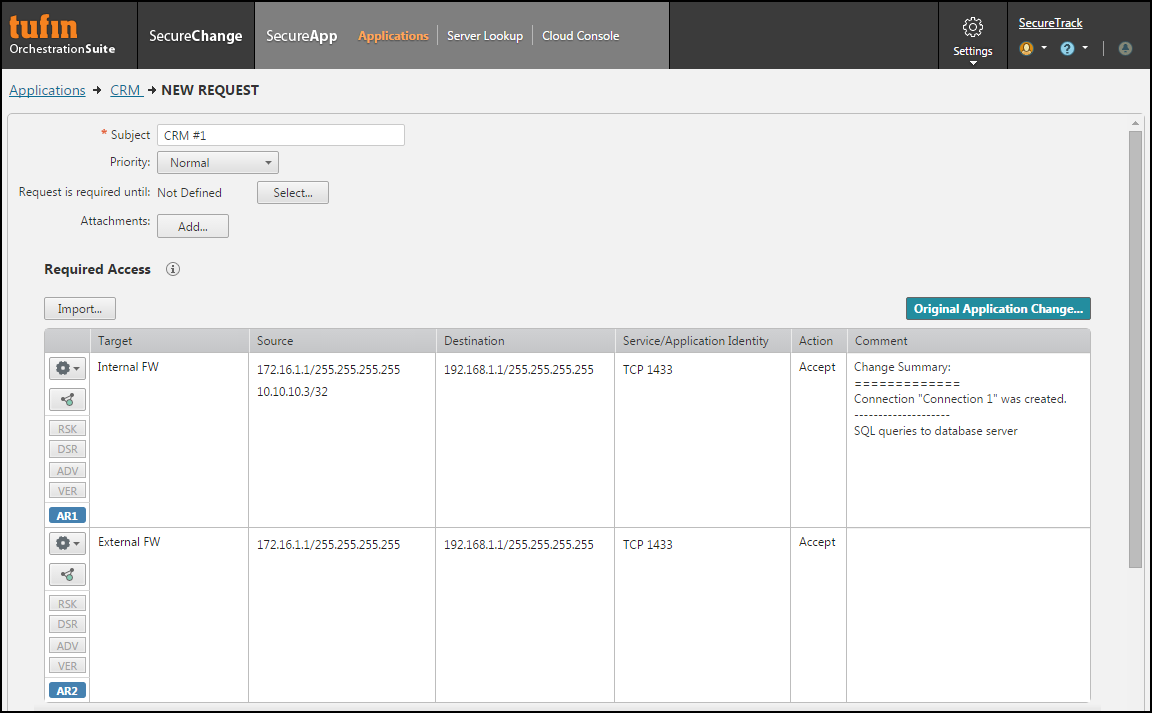This screenshot has width=1152, height=713.
Task: Click ADV tool for AR1
Action: coord(67,470)
